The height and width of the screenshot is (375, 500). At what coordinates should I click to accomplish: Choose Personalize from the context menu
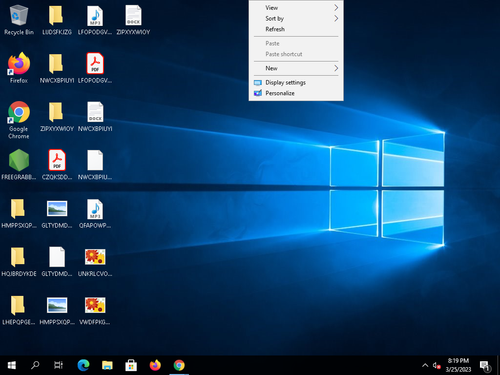point(296,93)
